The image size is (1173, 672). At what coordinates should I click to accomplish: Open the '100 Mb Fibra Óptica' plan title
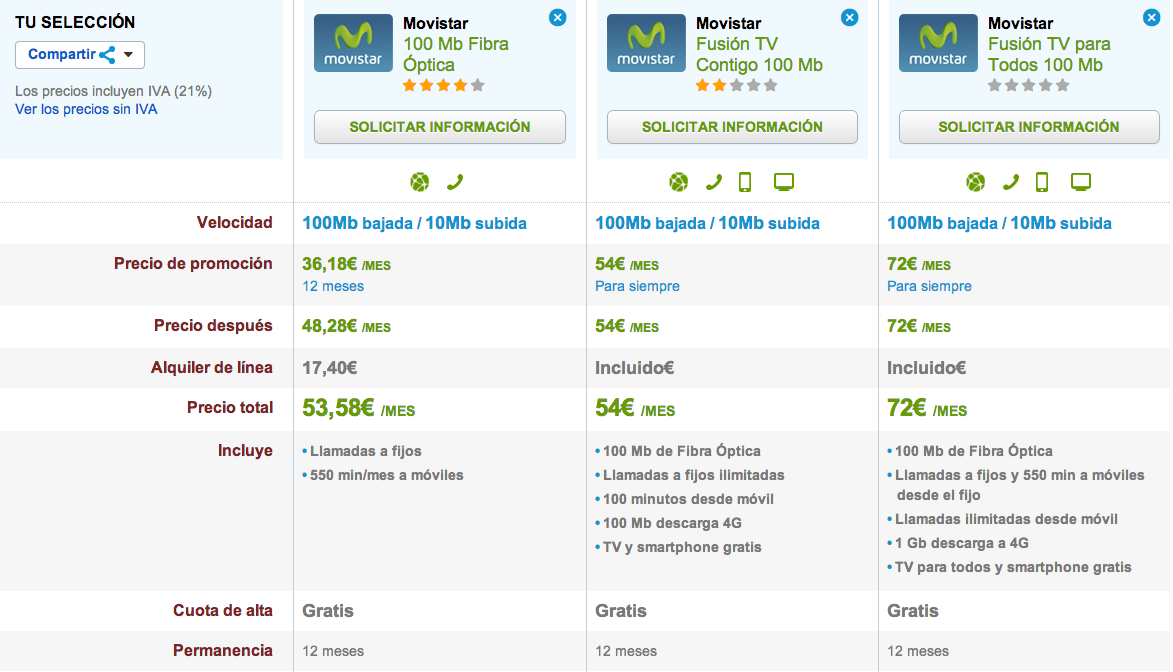[x=456, y=54]
